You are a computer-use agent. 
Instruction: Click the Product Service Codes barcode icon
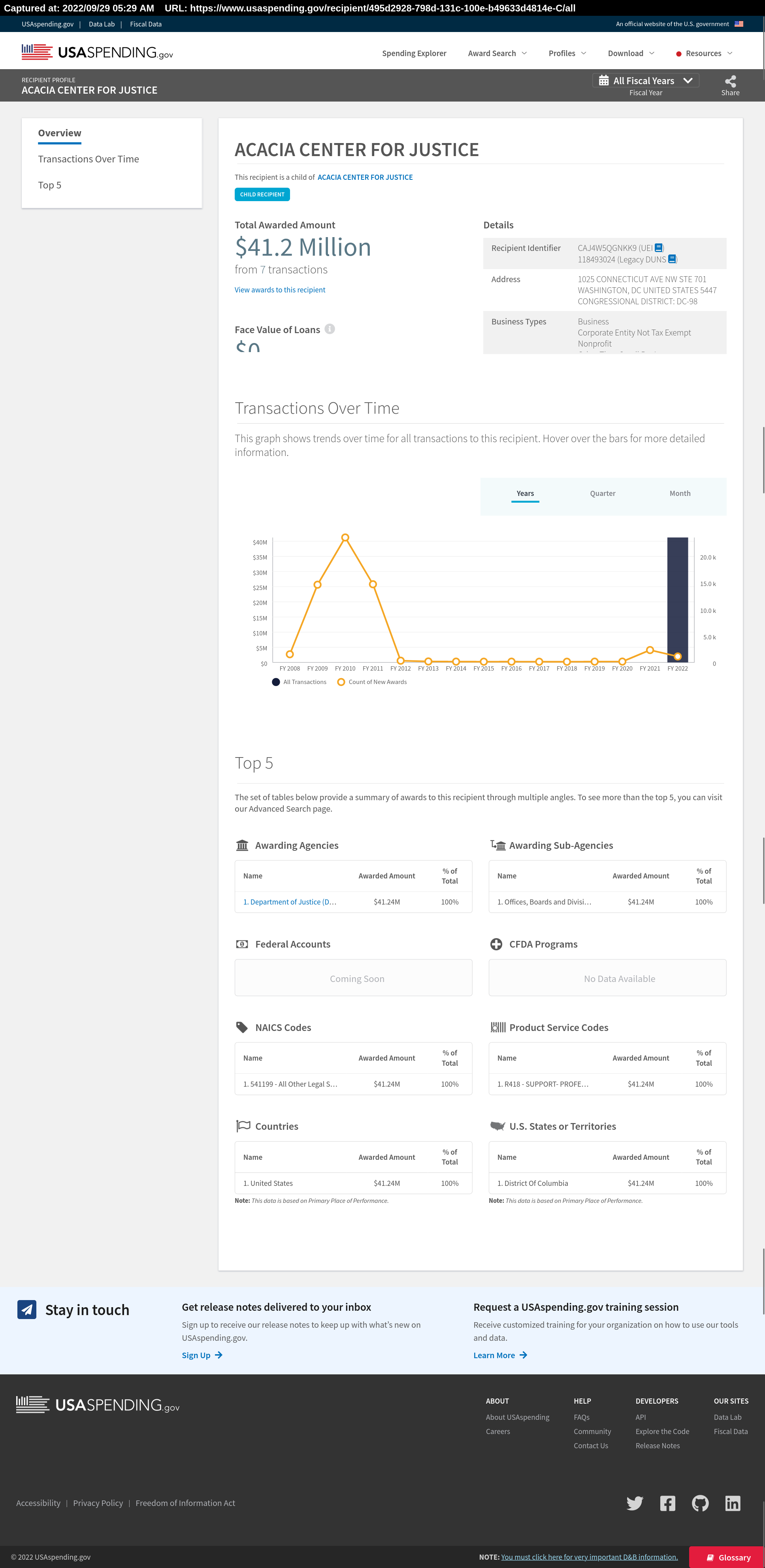[x=498, y=1027]
